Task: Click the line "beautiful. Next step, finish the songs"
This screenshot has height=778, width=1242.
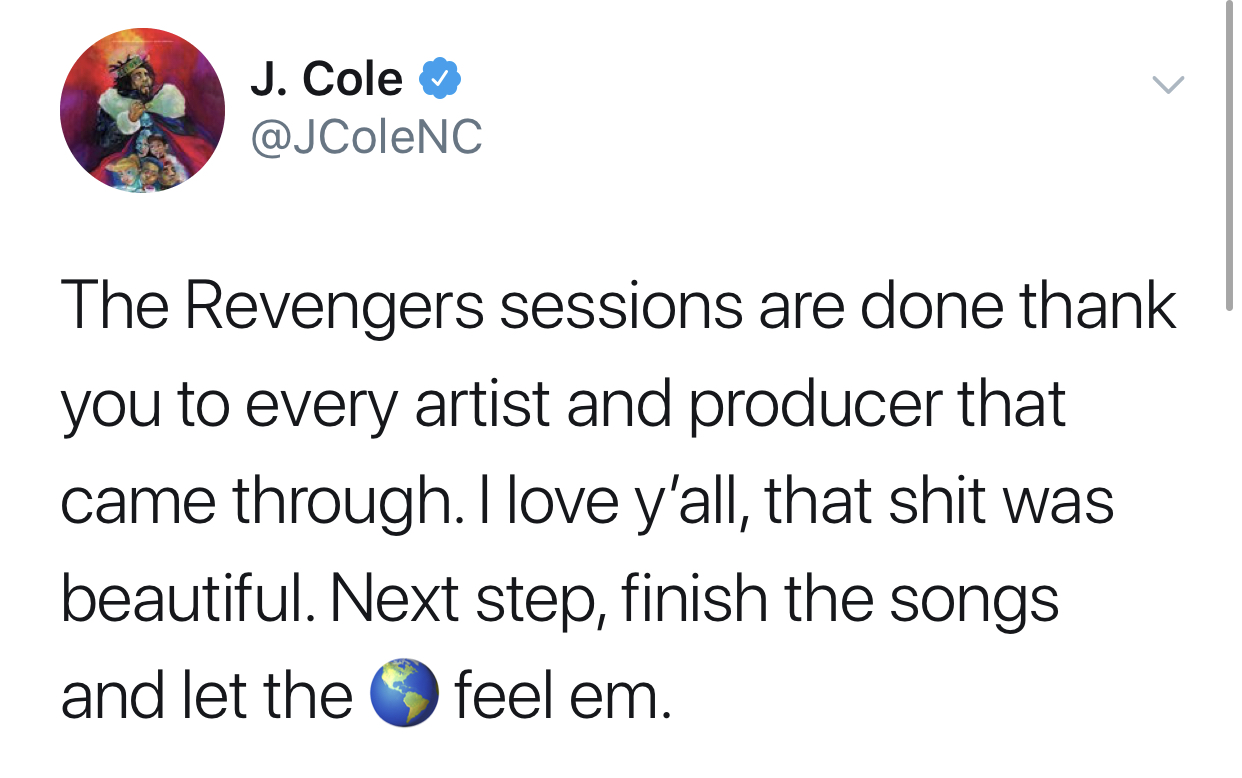Action: [559, 598]
